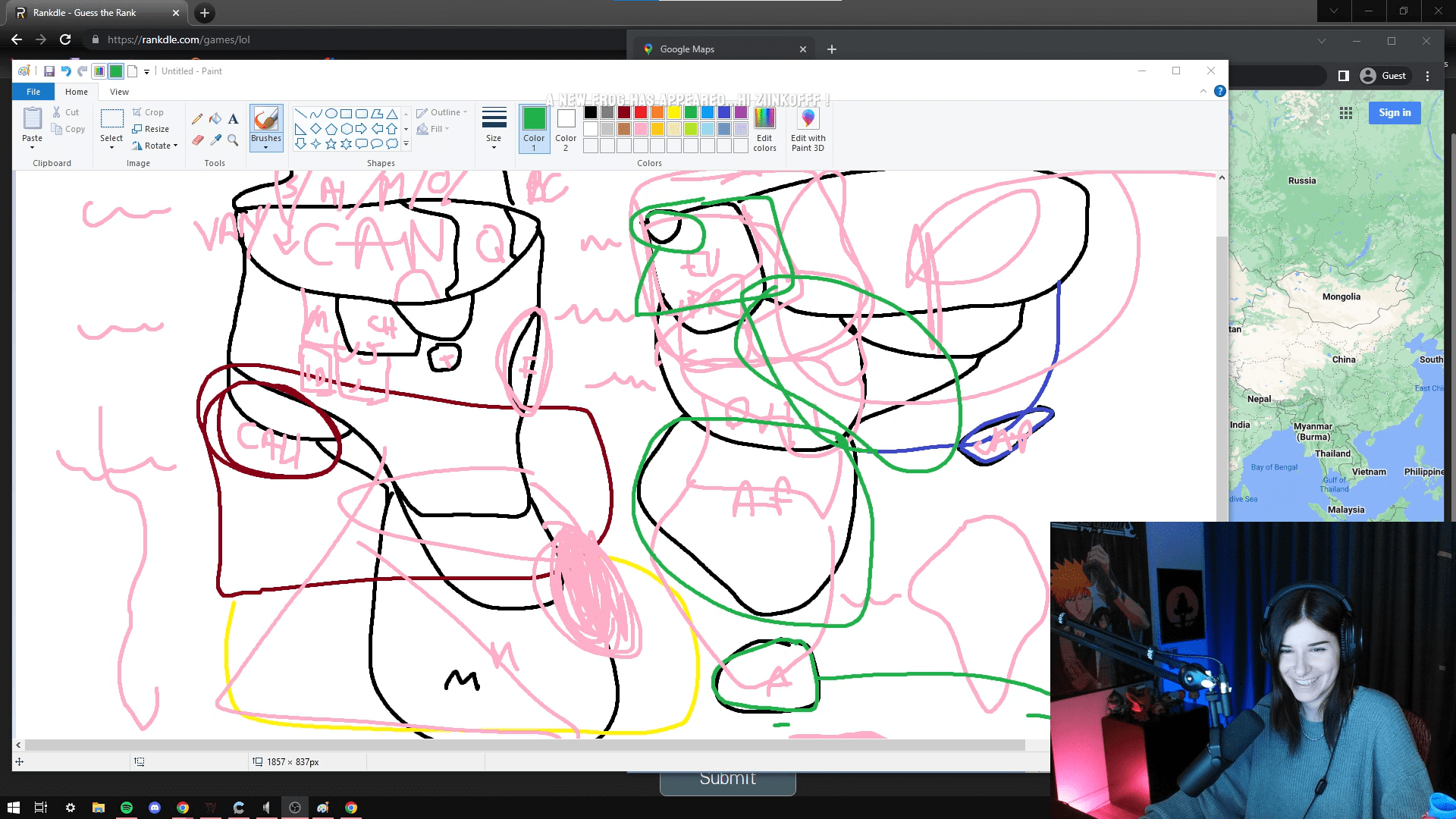Click the Resize button

[151, 129]
